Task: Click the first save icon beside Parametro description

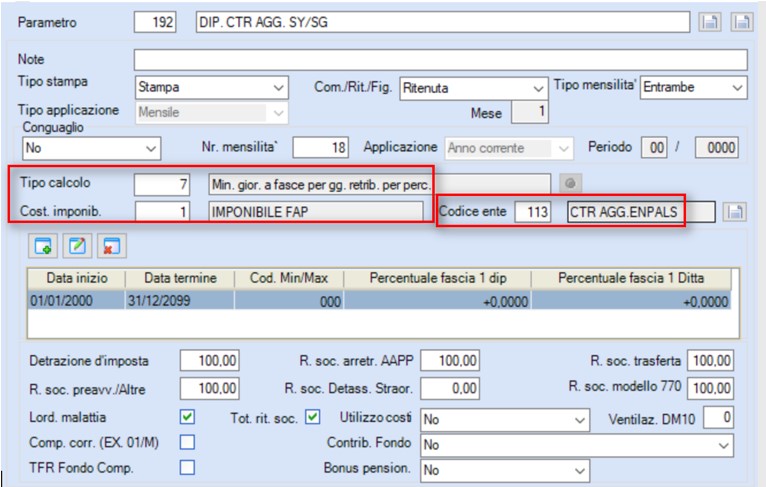Action: tap(709, 22)
